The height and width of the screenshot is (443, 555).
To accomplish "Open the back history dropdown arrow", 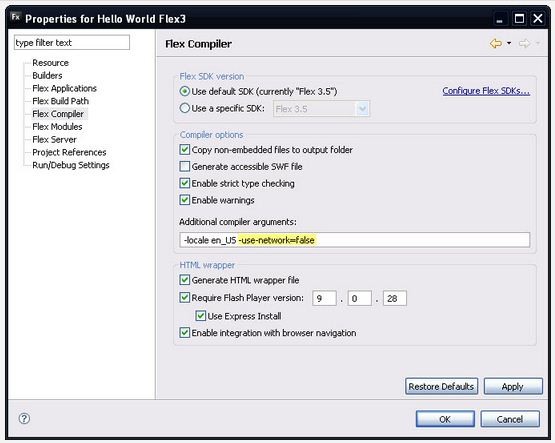I will (509, 43).
